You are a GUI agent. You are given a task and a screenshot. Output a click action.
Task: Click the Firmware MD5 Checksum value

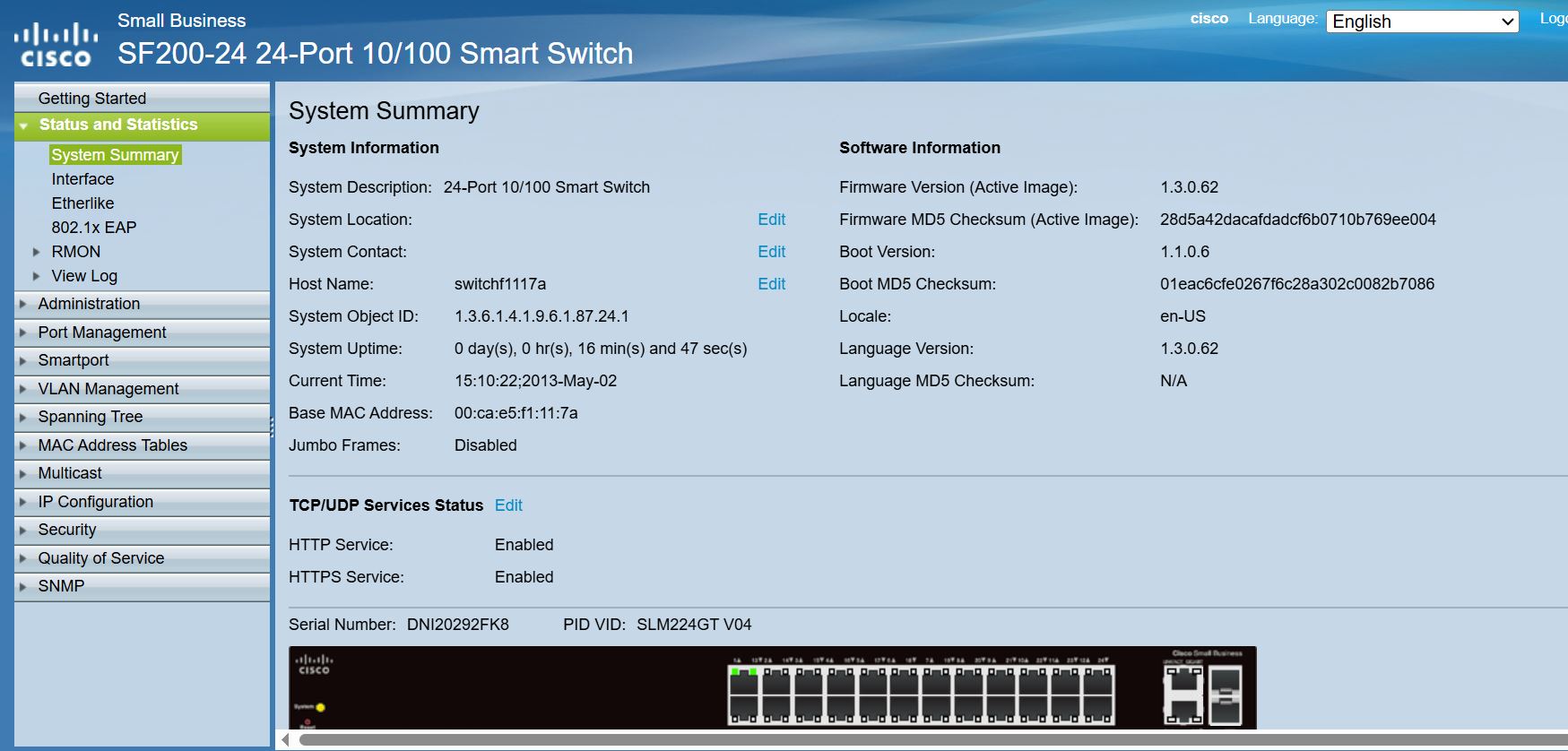[x=1297, y=220]
